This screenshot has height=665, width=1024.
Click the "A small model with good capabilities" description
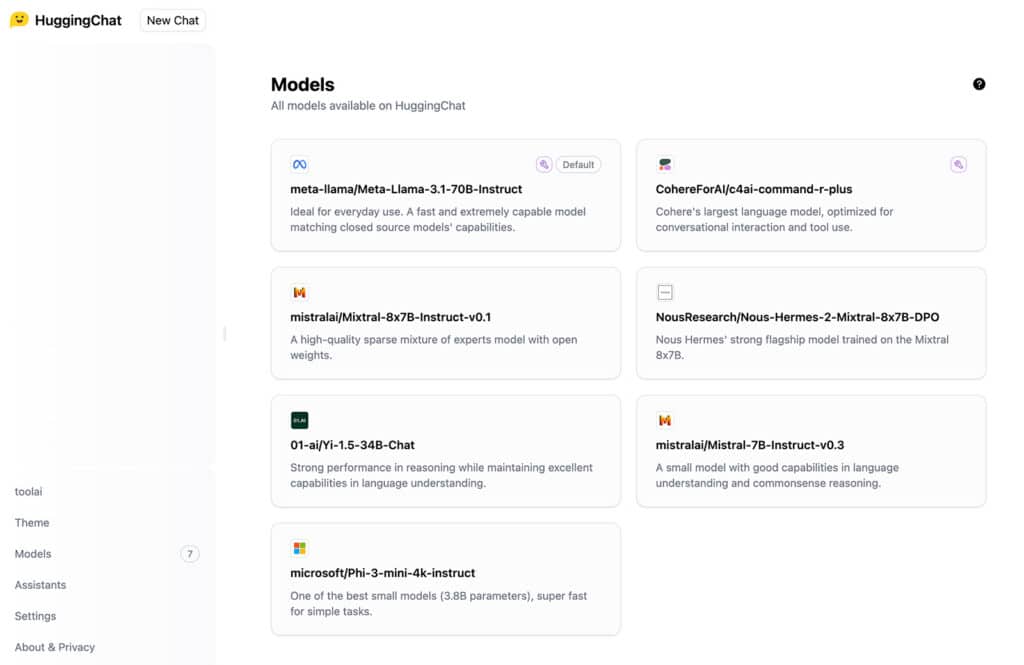coord(777,476)
